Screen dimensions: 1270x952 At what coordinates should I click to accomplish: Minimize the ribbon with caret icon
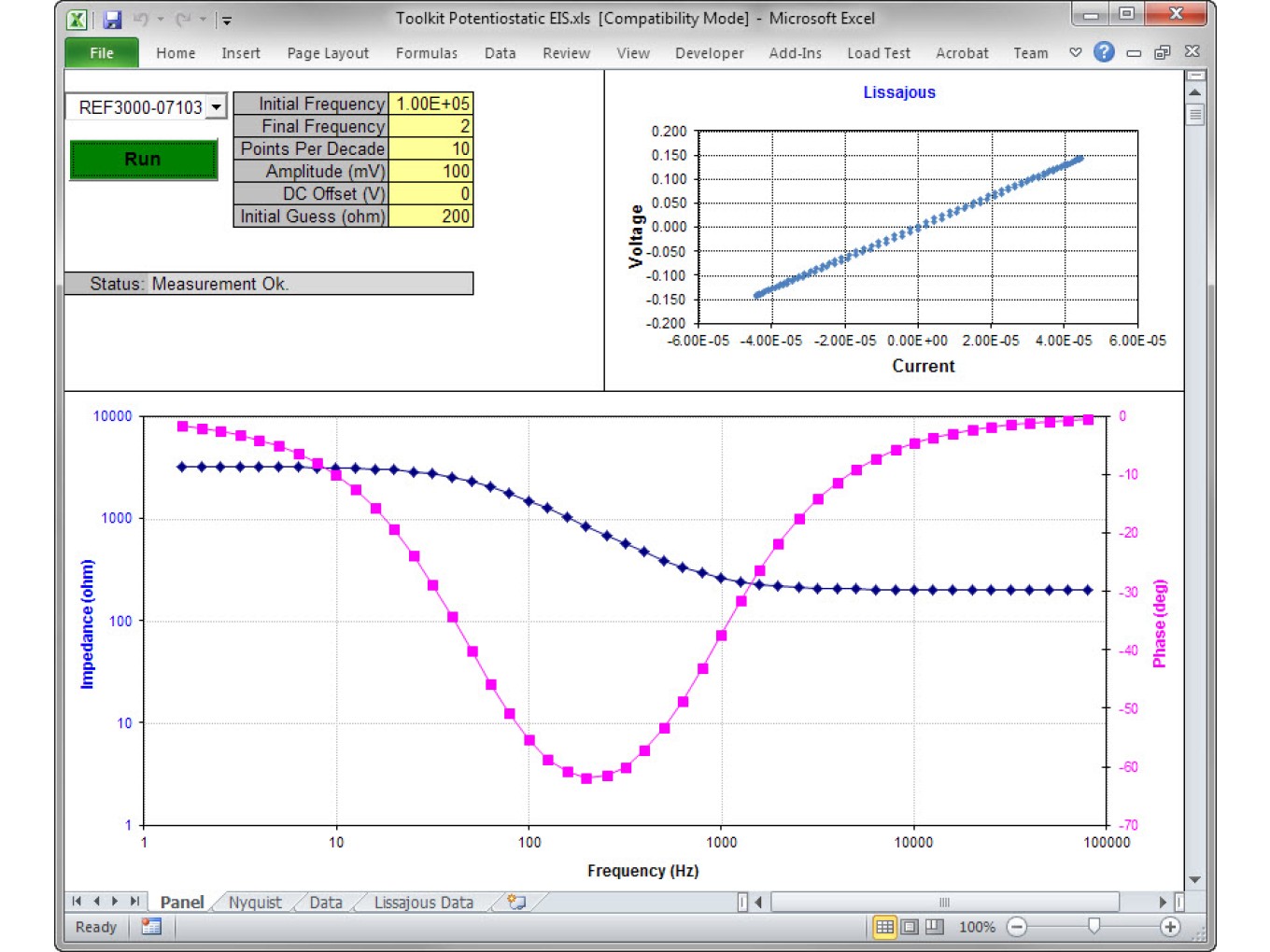pos(1076,52)
